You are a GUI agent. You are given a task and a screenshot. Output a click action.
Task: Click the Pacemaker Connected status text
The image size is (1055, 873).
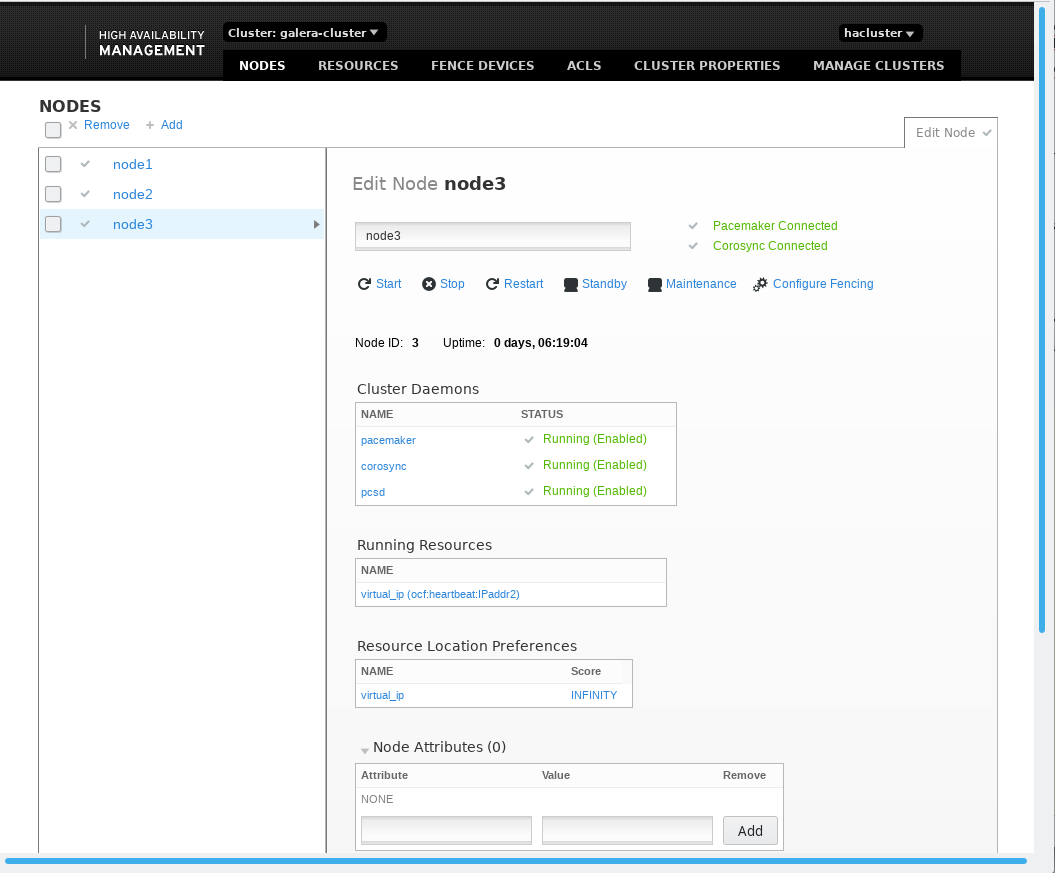pos(775,226)
